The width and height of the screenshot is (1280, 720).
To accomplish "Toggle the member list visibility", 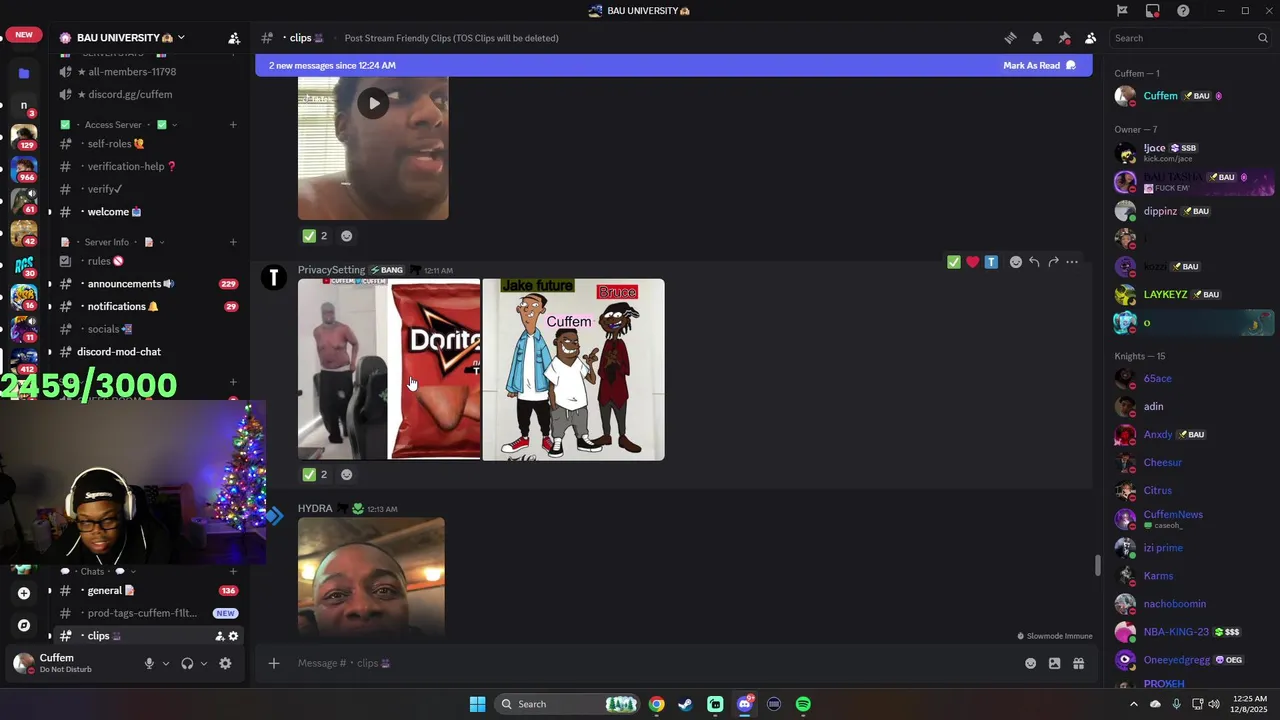I will [1090, 38].
